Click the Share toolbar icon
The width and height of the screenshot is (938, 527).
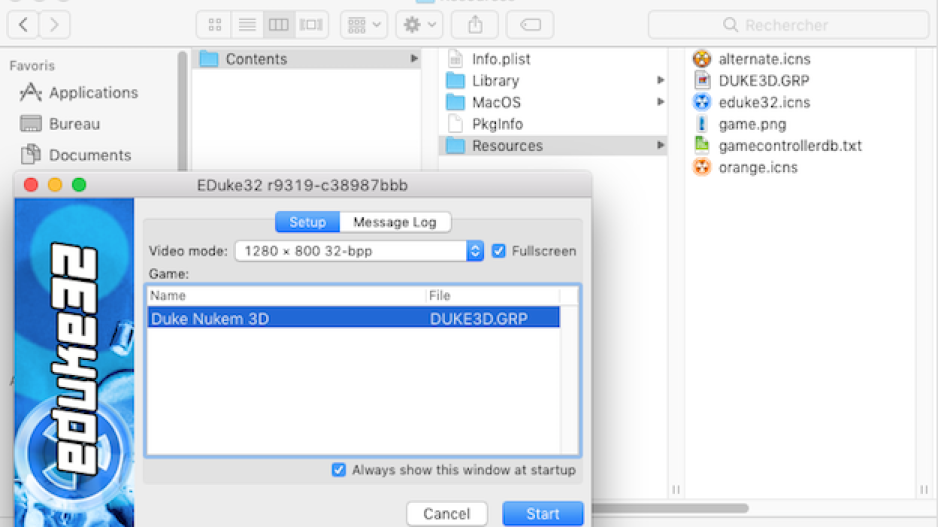tap(475, 25)
